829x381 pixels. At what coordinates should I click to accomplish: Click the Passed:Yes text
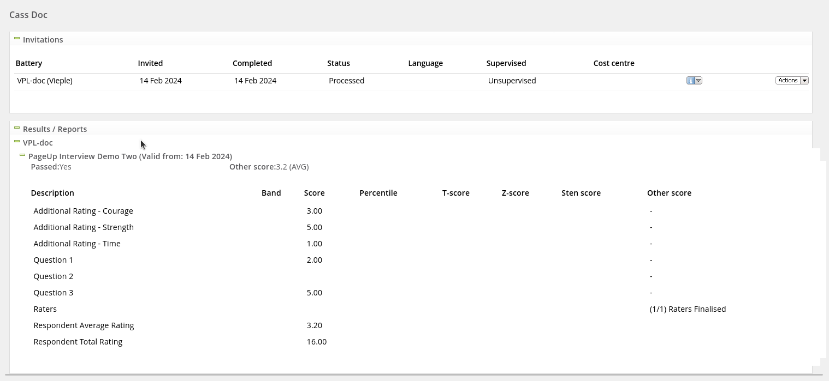[x=51, y=167]
